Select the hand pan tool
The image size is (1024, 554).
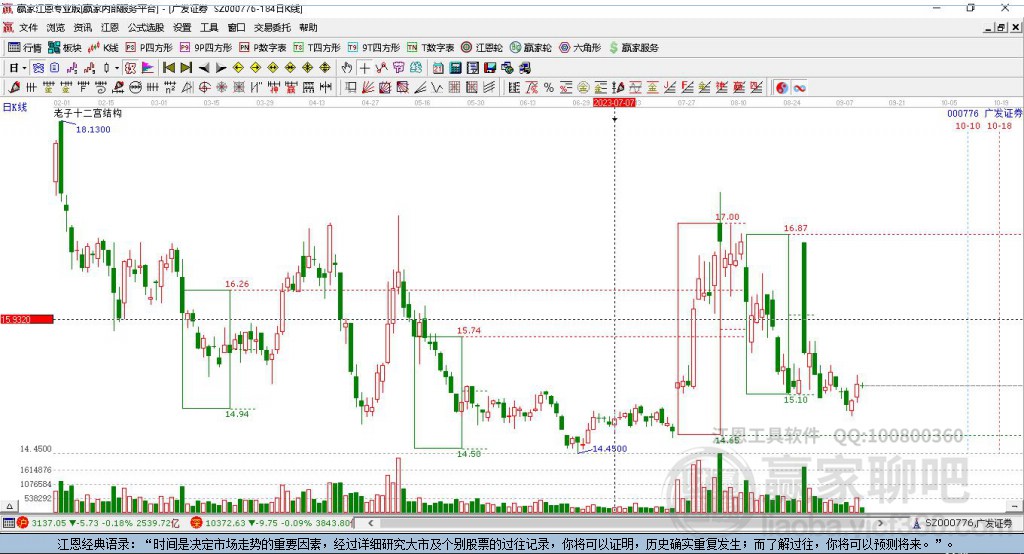(x=347, y=68)
